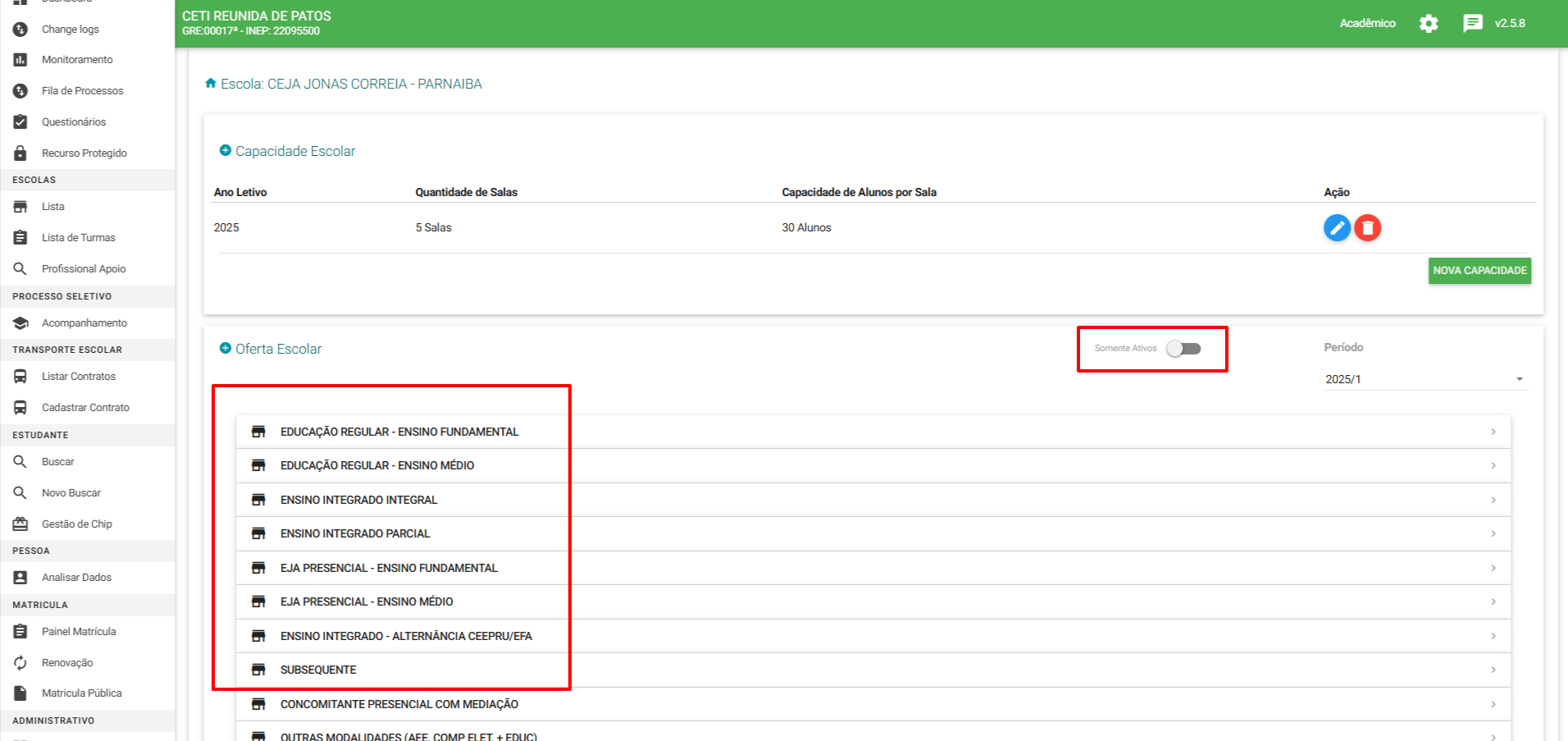
Task: Click the plus icon beside Capacidade Escolar
Action: pos(226,151)
